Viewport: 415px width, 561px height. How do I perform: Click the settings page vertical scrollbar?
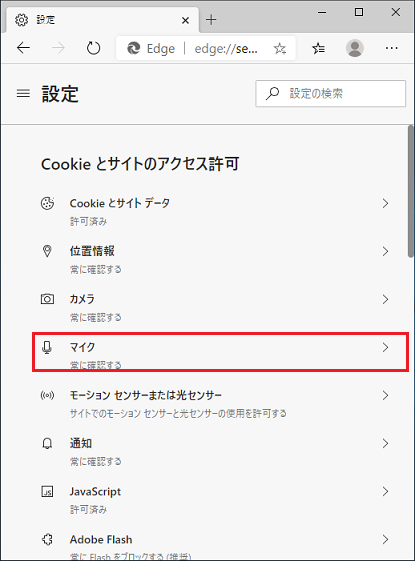click(411, 191)
